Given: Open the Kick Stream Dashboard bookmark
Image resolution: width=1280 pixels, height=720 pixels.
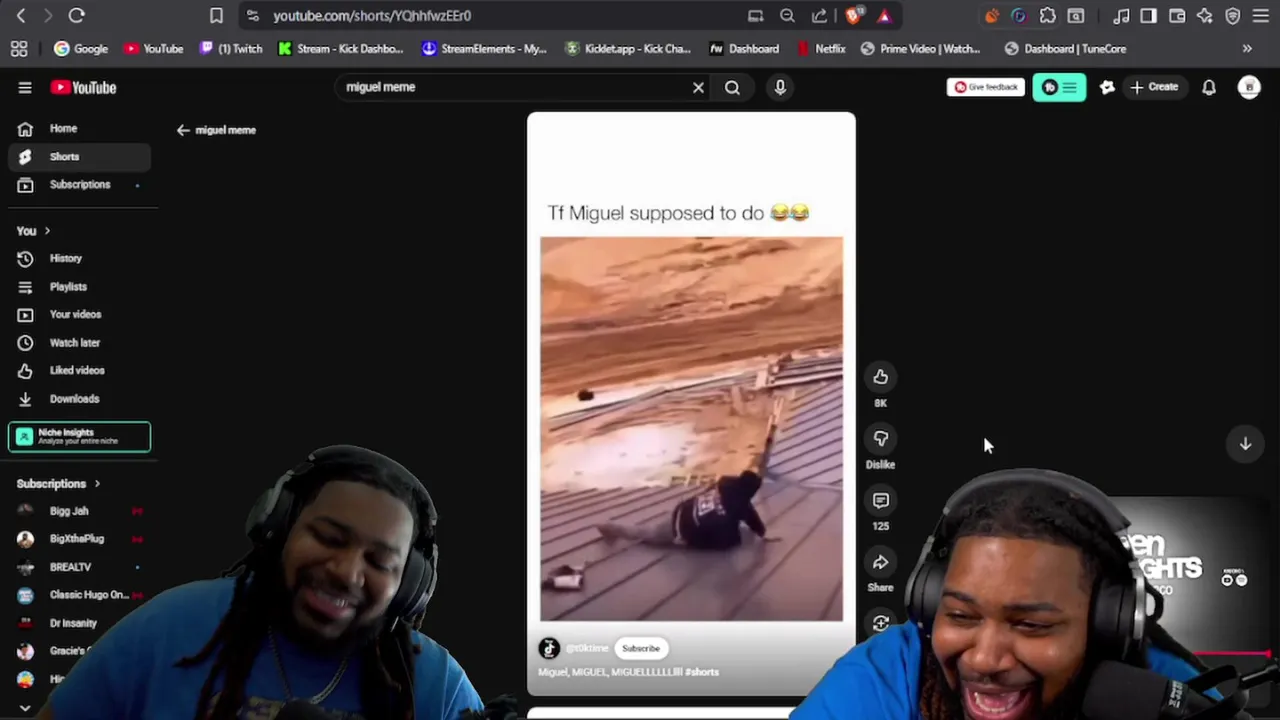Looking at the screenshot, I should (x=341, y=48).
